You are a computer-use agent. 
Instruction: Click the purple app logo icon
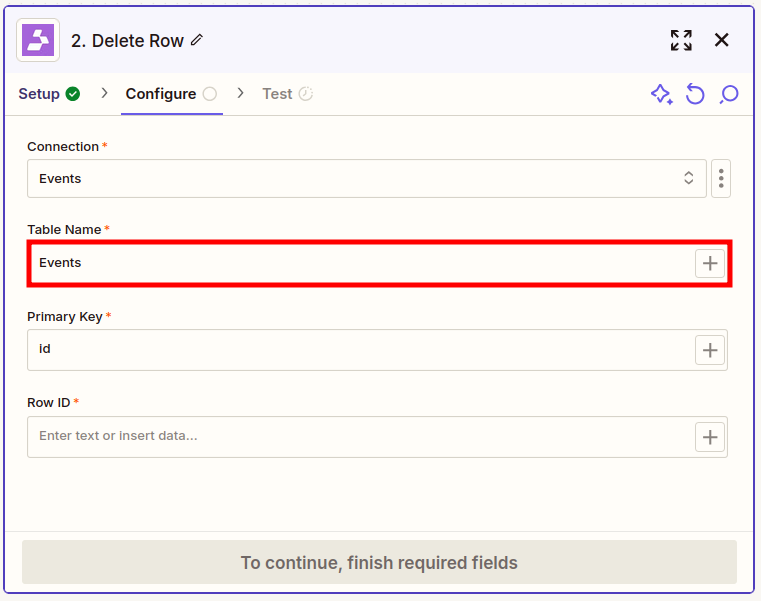(38, 40)
